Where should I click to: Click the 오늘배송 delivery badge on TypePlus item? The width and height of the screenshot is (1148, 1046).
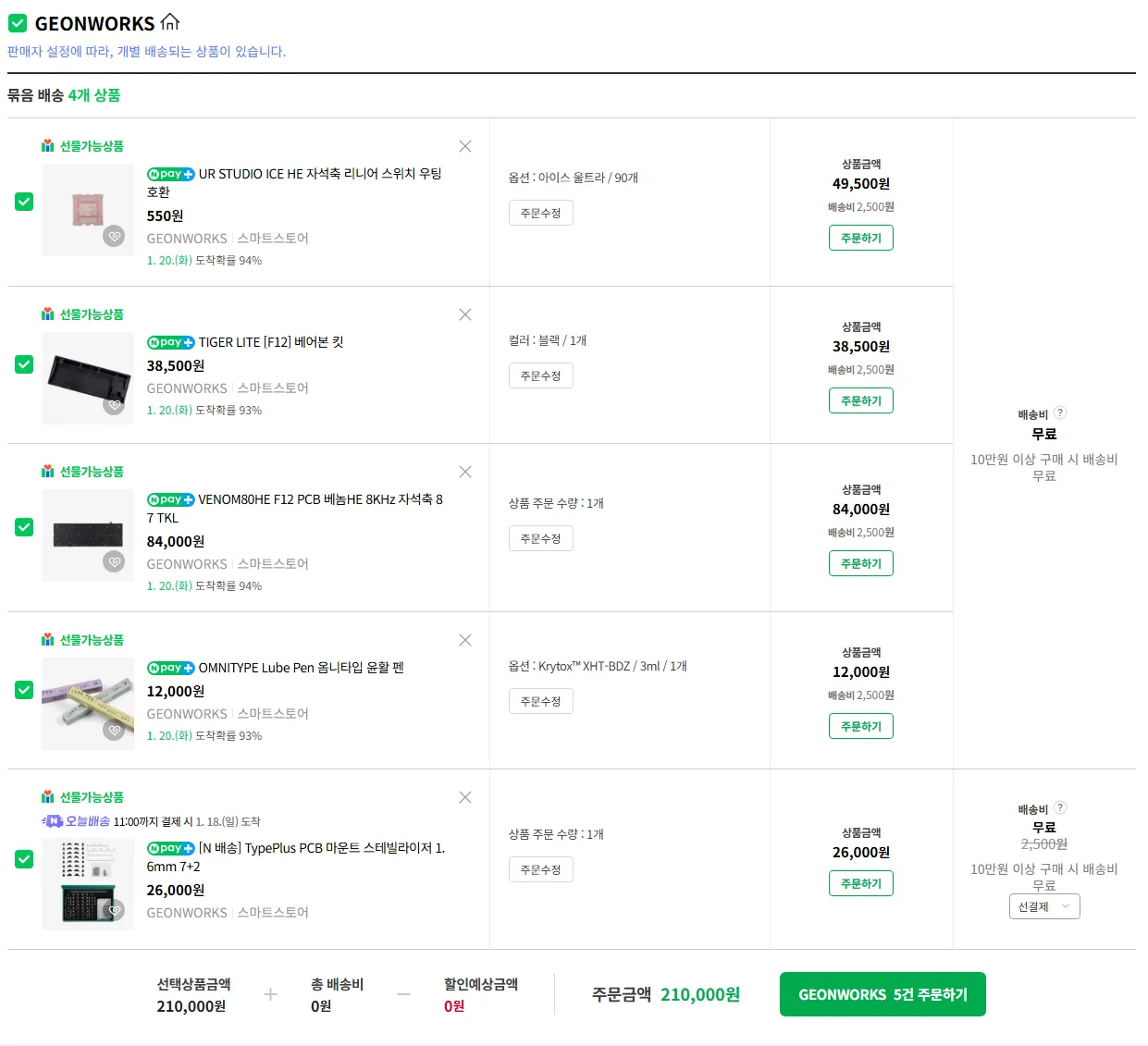point(77,821)
